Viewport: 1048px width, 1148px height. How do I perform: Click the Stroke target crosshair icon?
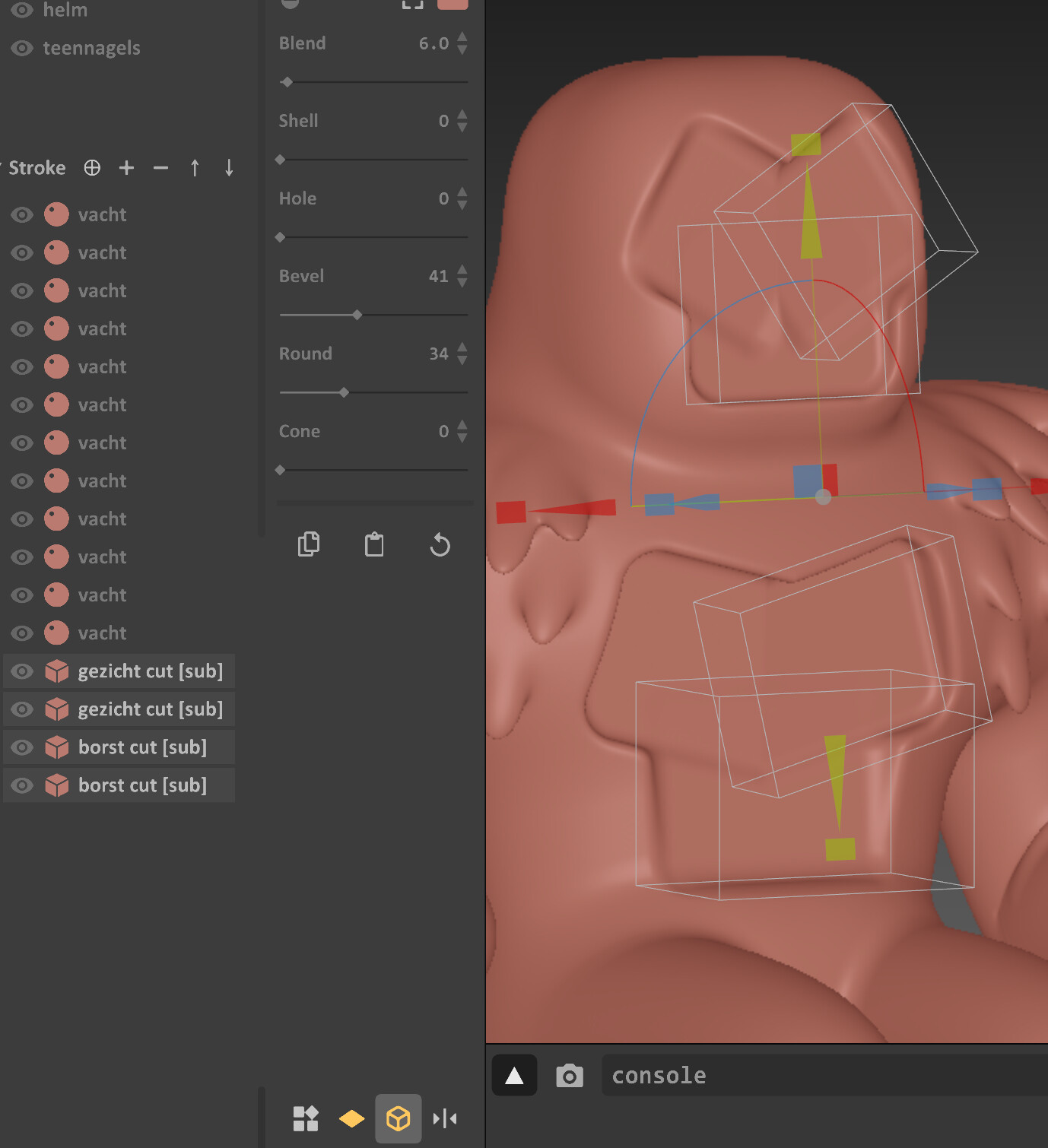click(x=92, y=168)
